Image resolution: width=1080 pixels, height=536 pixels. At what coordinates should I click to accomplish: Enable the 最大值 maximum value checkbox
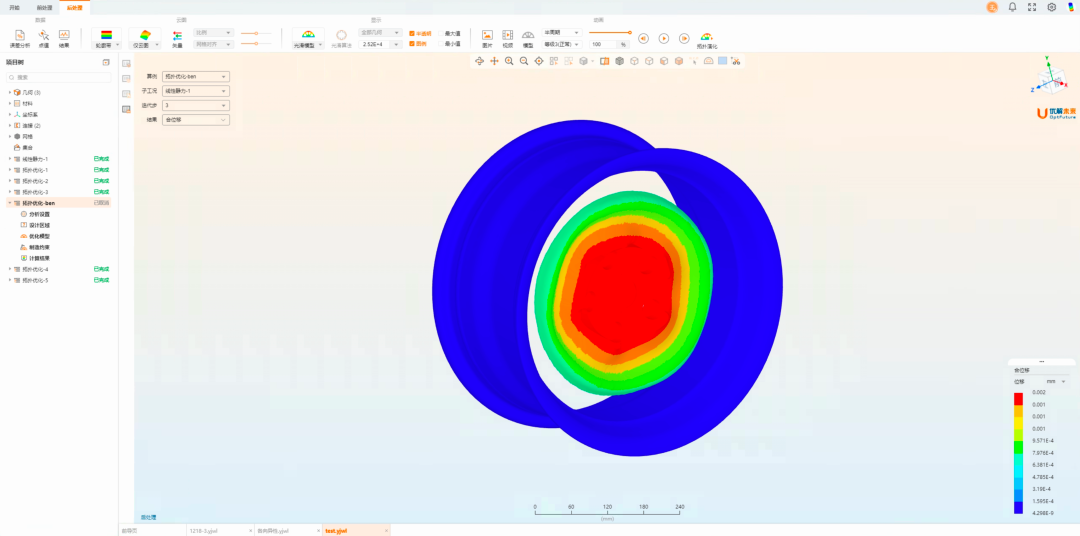441,33
